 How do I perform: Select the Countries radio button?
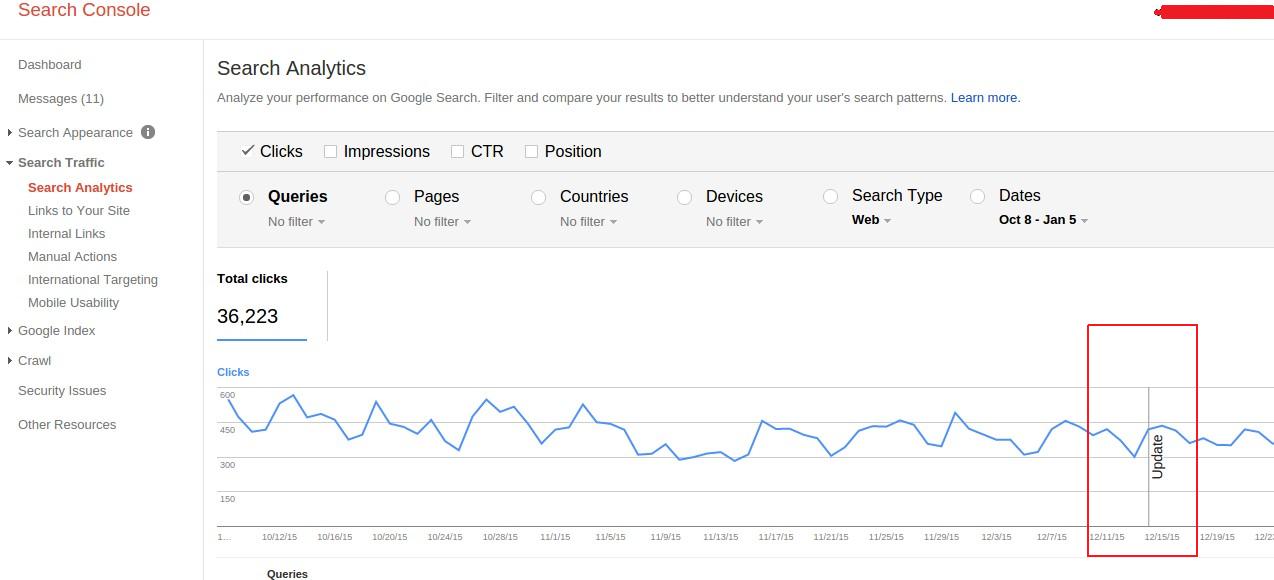(539, 198)
